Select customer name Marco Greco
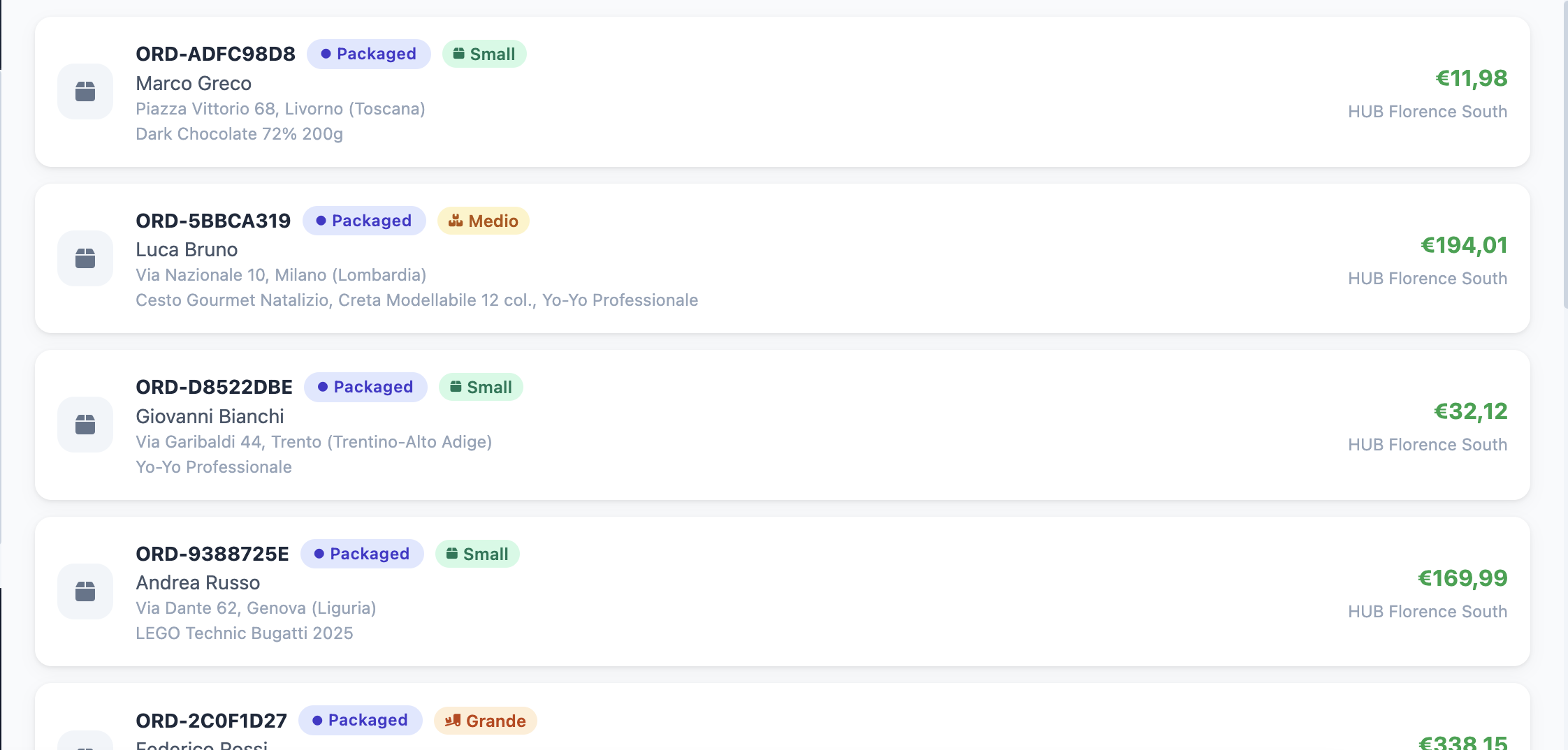The width and height of the screenshot is (1568, 750). pyautogui.click(x=194, y=83)
